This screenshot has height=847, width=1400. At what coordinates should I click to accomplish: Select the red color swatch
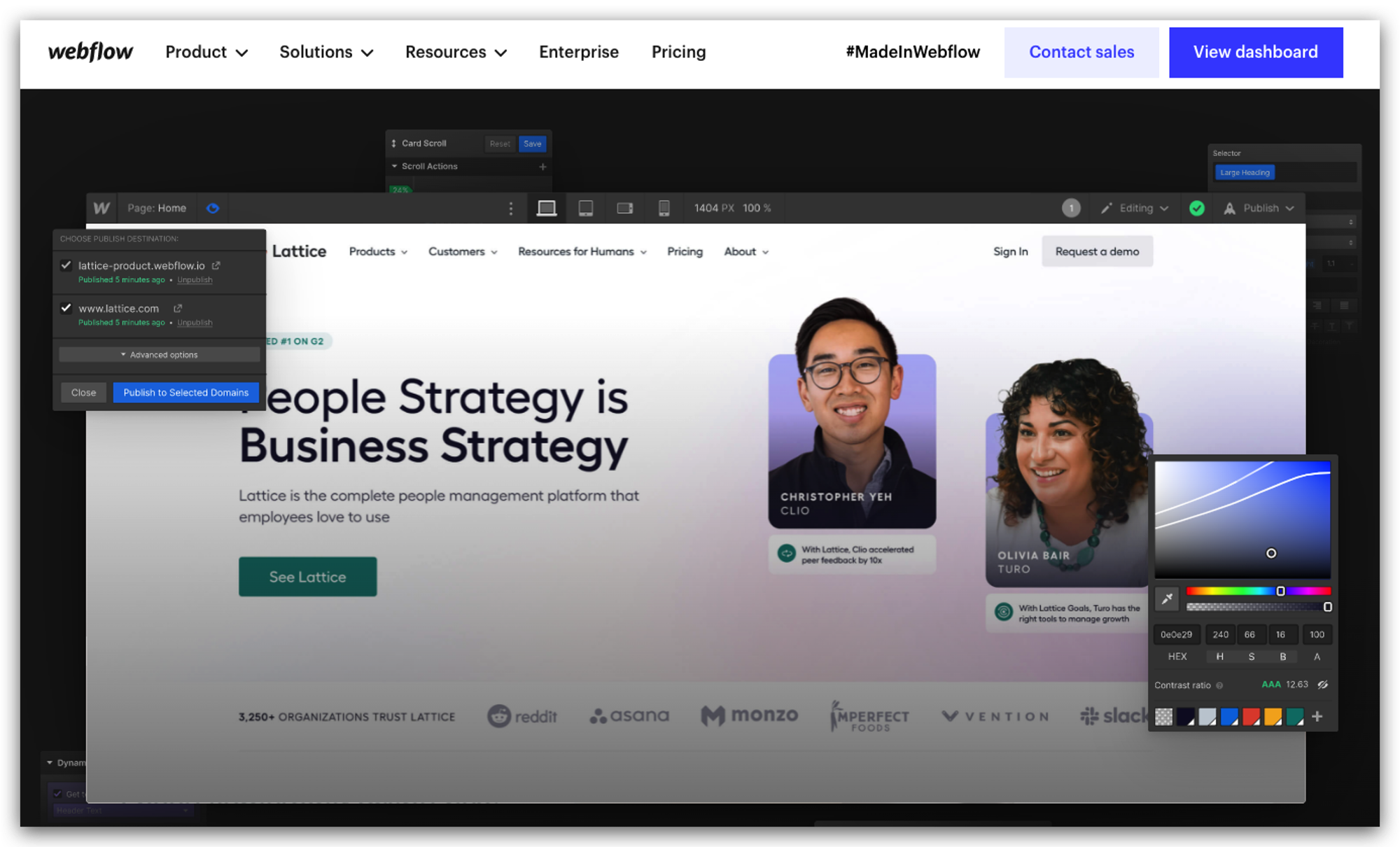1251,717
